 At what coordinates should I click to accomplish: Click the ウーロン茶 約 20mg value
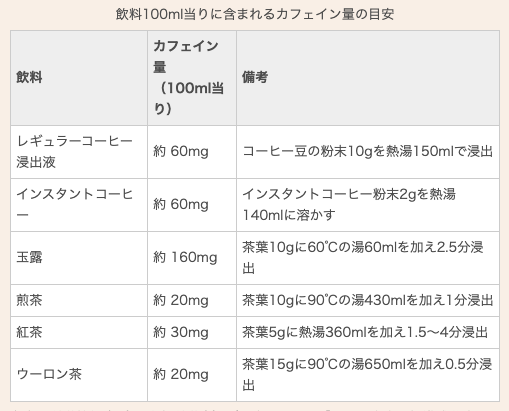coord(181,374)
